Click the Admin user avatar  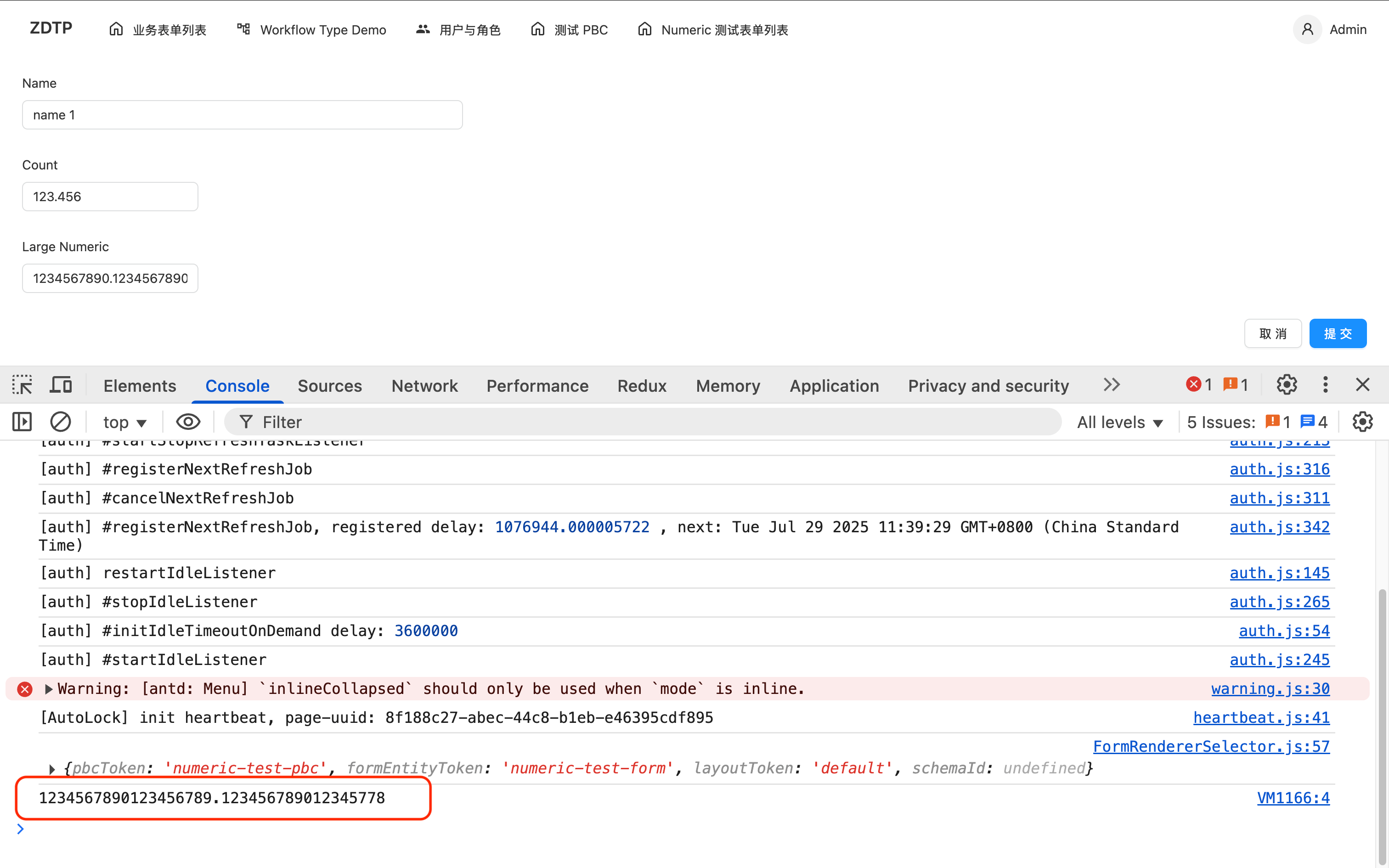[1308, 29]
